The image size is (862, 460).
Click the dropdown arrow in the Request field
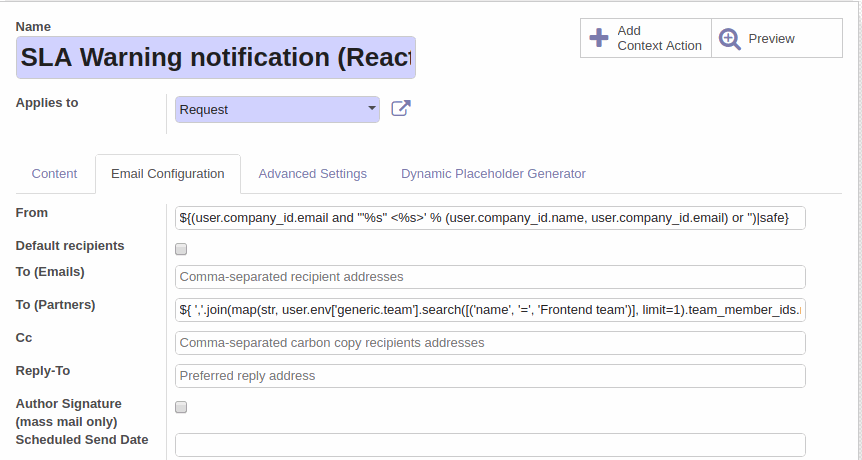(x=372, y=108)
